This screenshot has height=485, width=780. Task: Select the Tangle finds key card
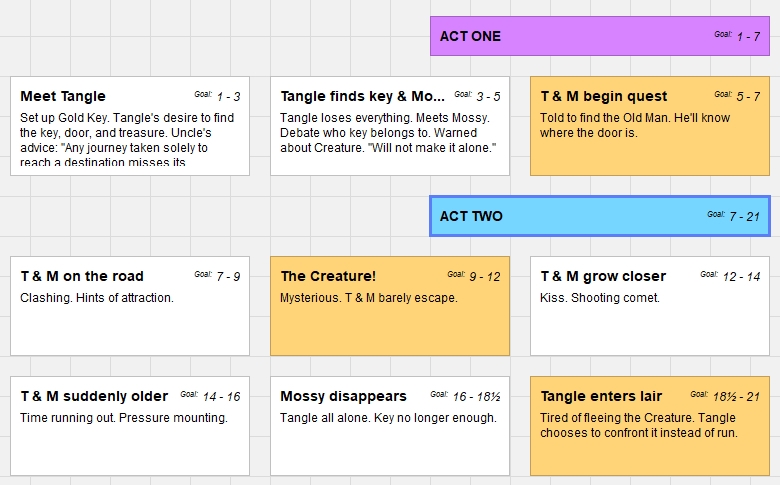(x=390, y=126)
